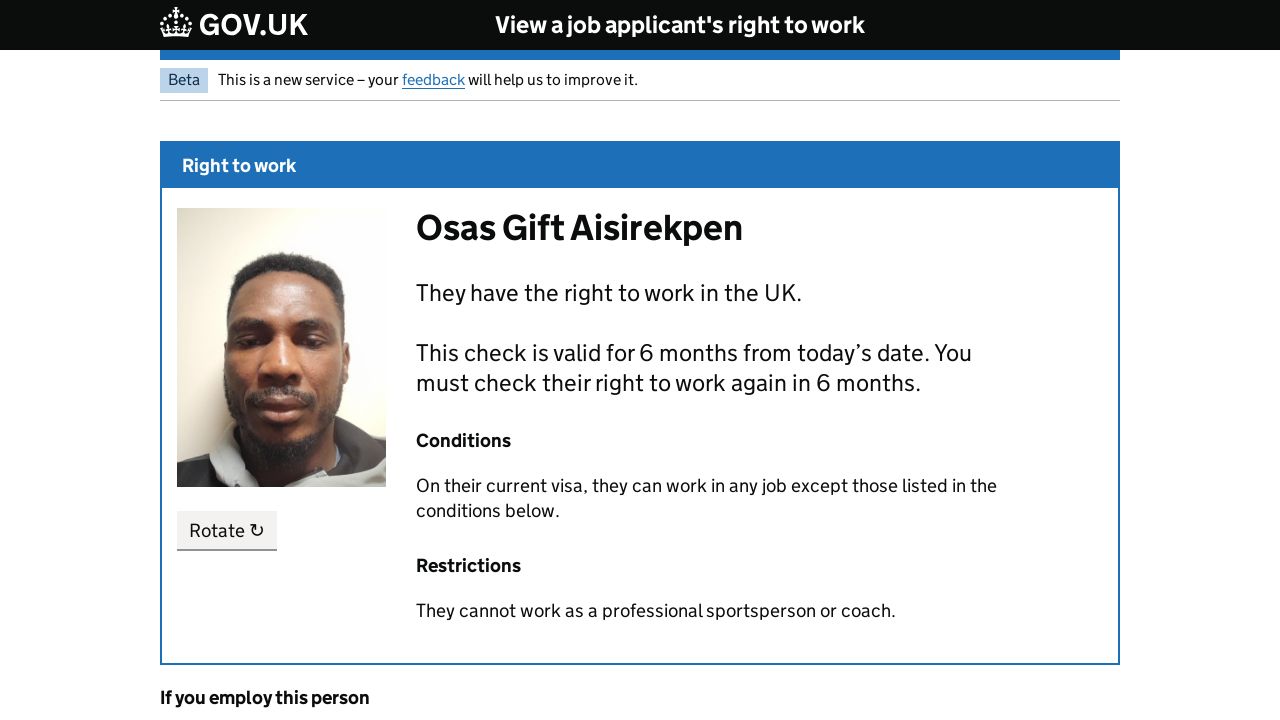Viewport: 1280px width, 720px height.
Task: Click the applicant photo thumbnail
Action: 281,347
